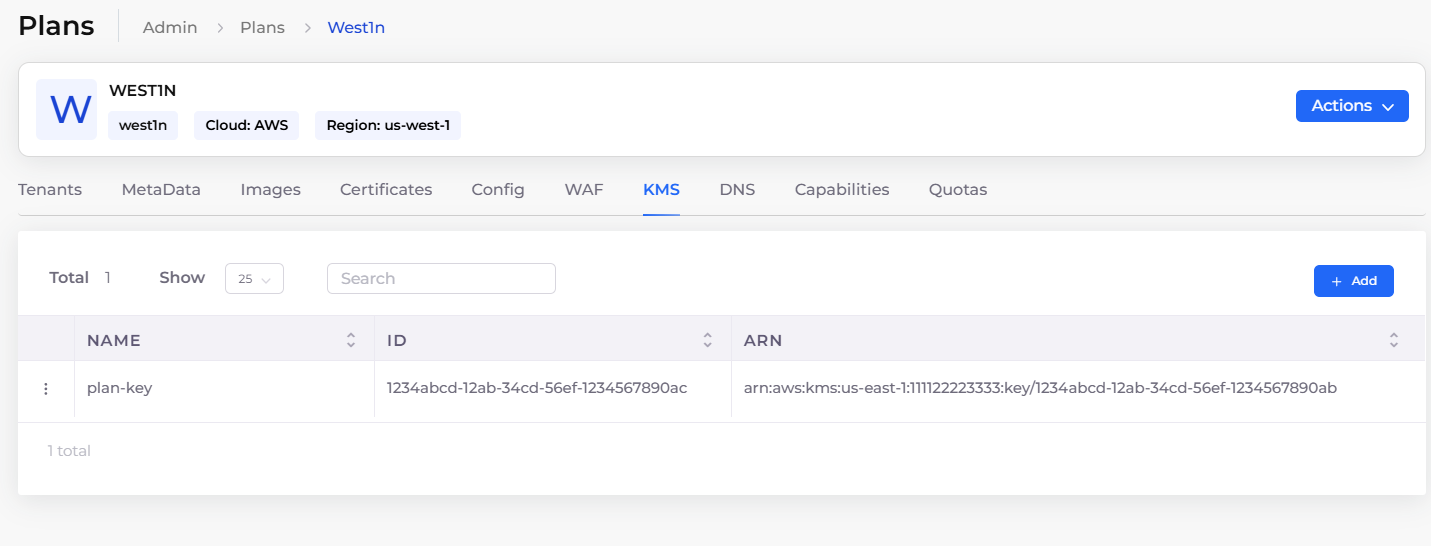
Task: Open the Config tab
Action: click(x=498, y=190)
